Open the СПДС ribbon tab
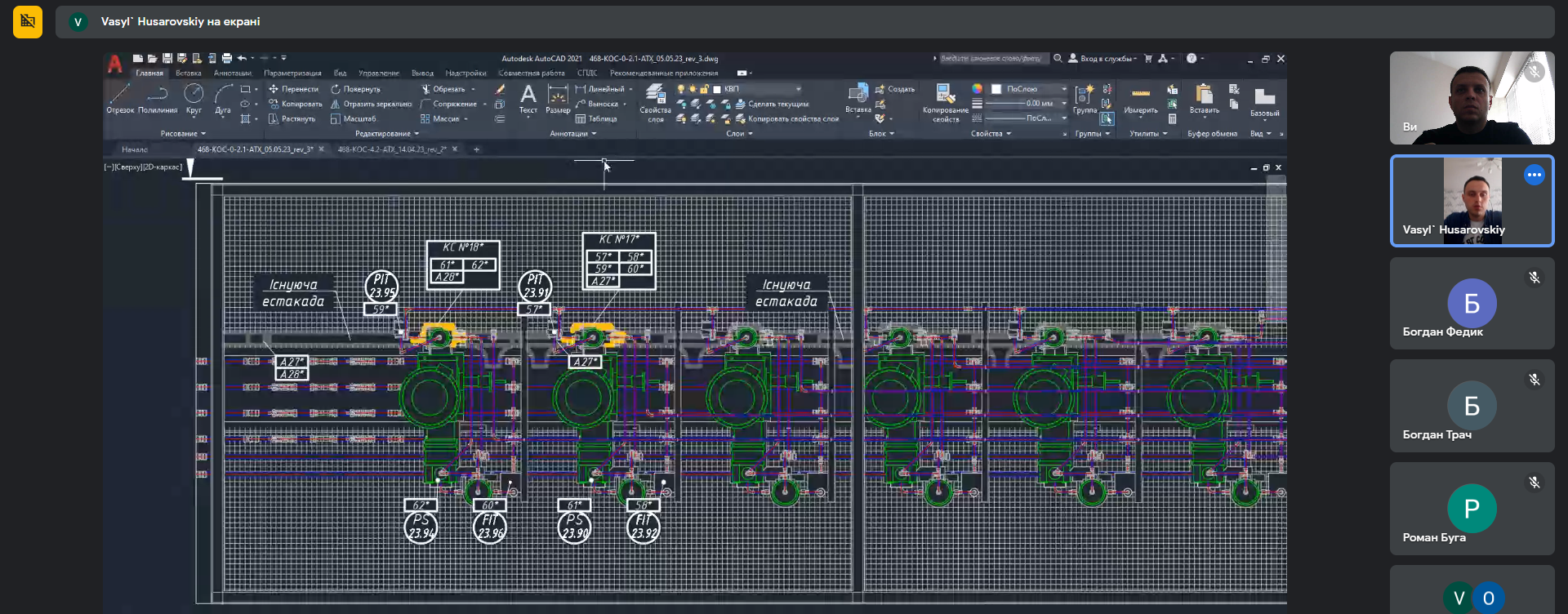Screen dimensions: 1568x614 (x=587, y=73)
